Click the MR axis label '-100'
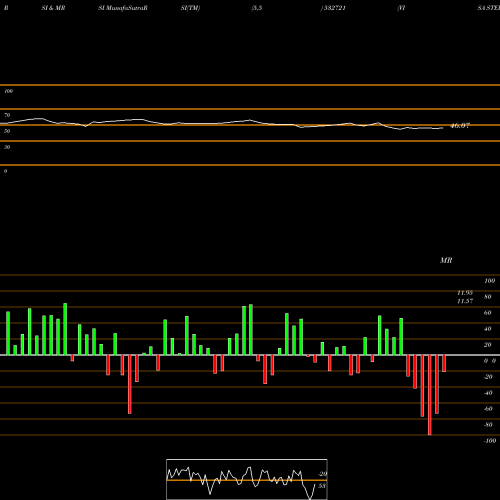This screenshot has height=500, width=500. [490, 441]
